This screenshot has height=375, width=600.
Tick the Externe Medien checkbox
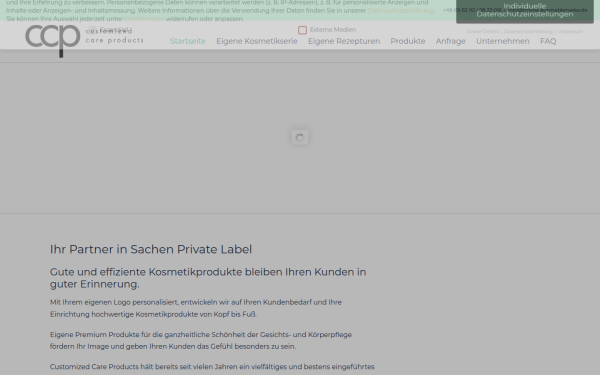point(302,30)
